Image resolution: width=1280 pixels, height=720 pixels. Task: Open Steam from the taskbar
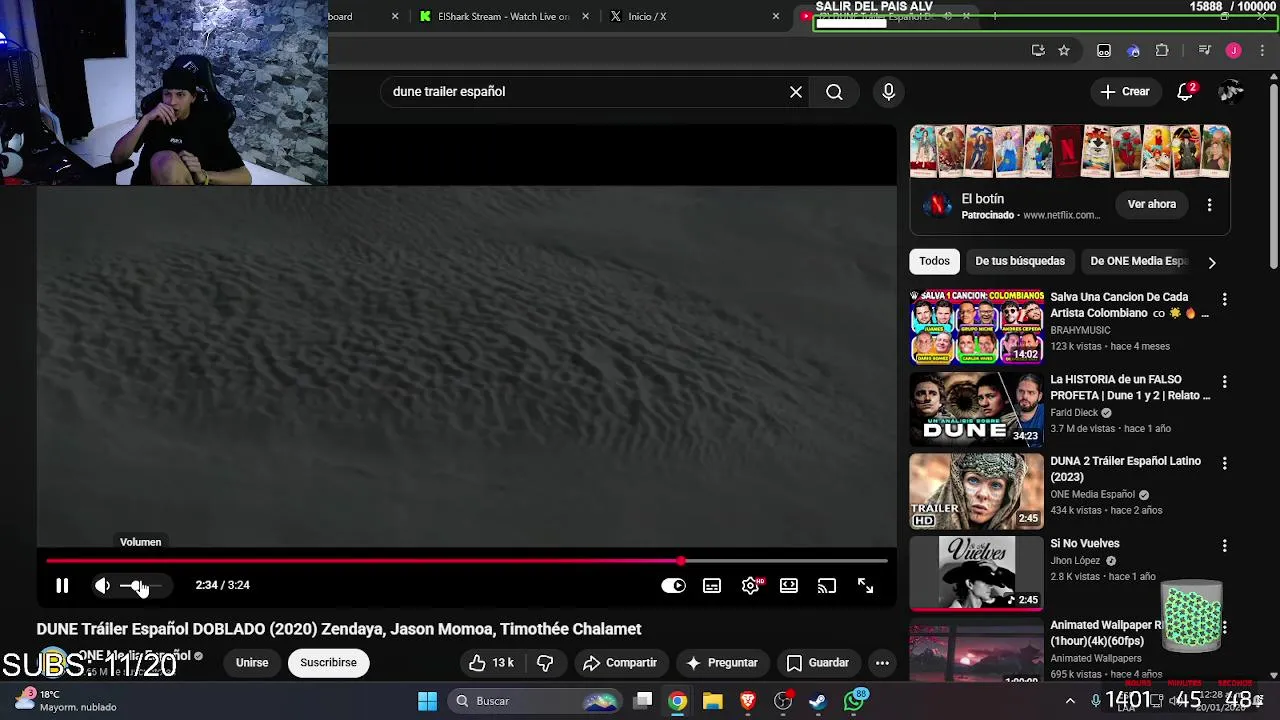818,701
